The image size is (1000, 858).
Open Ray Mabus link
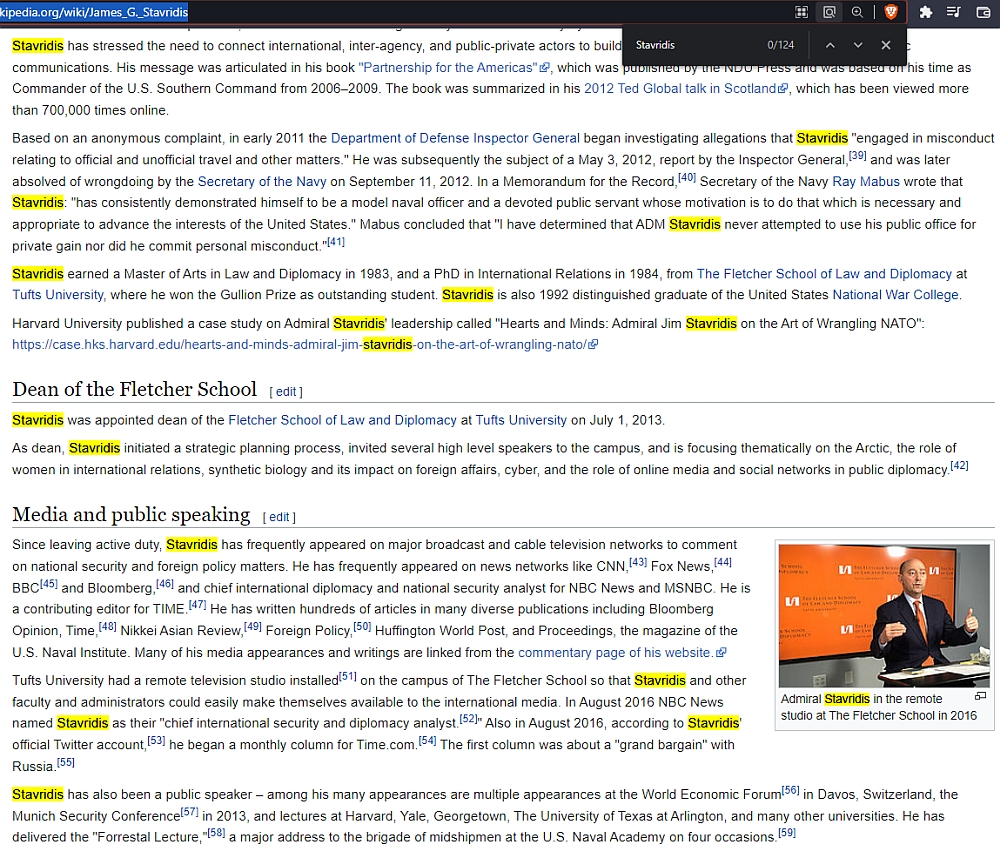coord(865,182)
